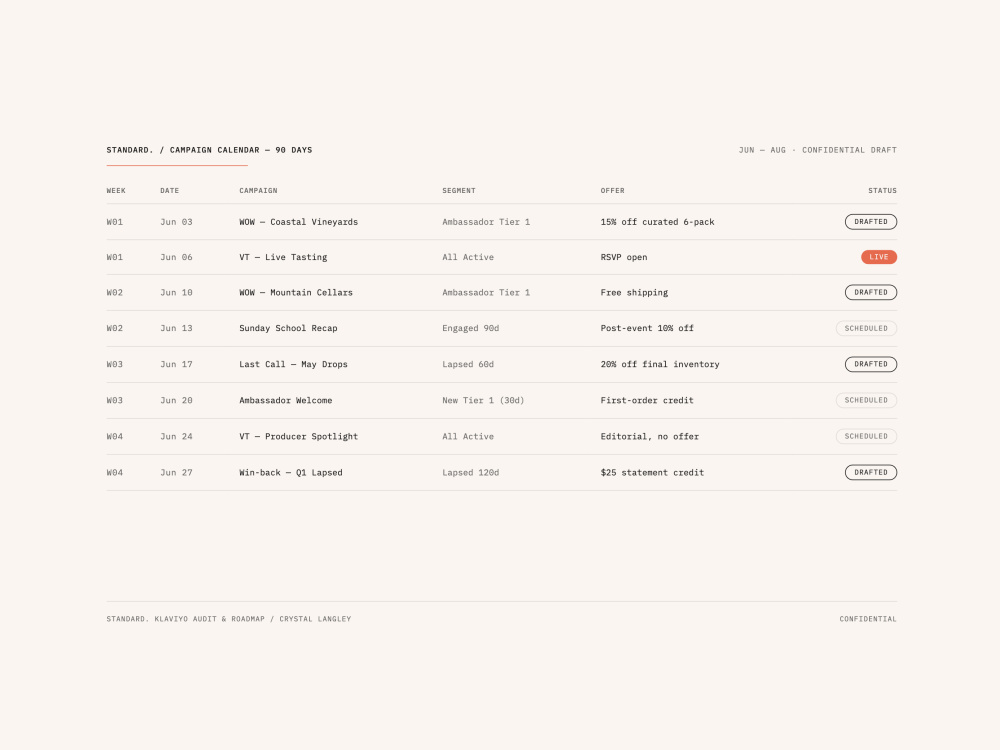Image resolution: width=1000 pixels, height=750 pixels.
Task: Click the 'Jun 13' date cell
Action: (176, 328)
